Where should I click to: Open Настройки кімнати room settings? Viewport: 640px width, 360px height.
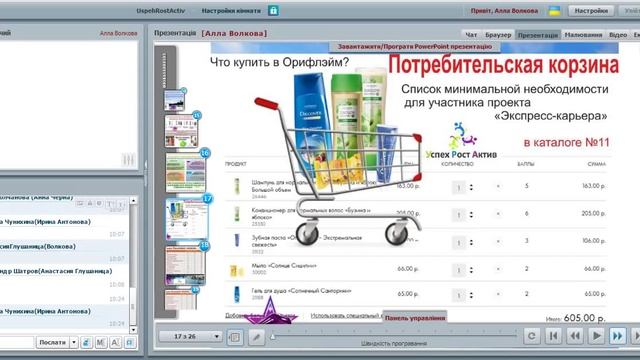[231, 11]
